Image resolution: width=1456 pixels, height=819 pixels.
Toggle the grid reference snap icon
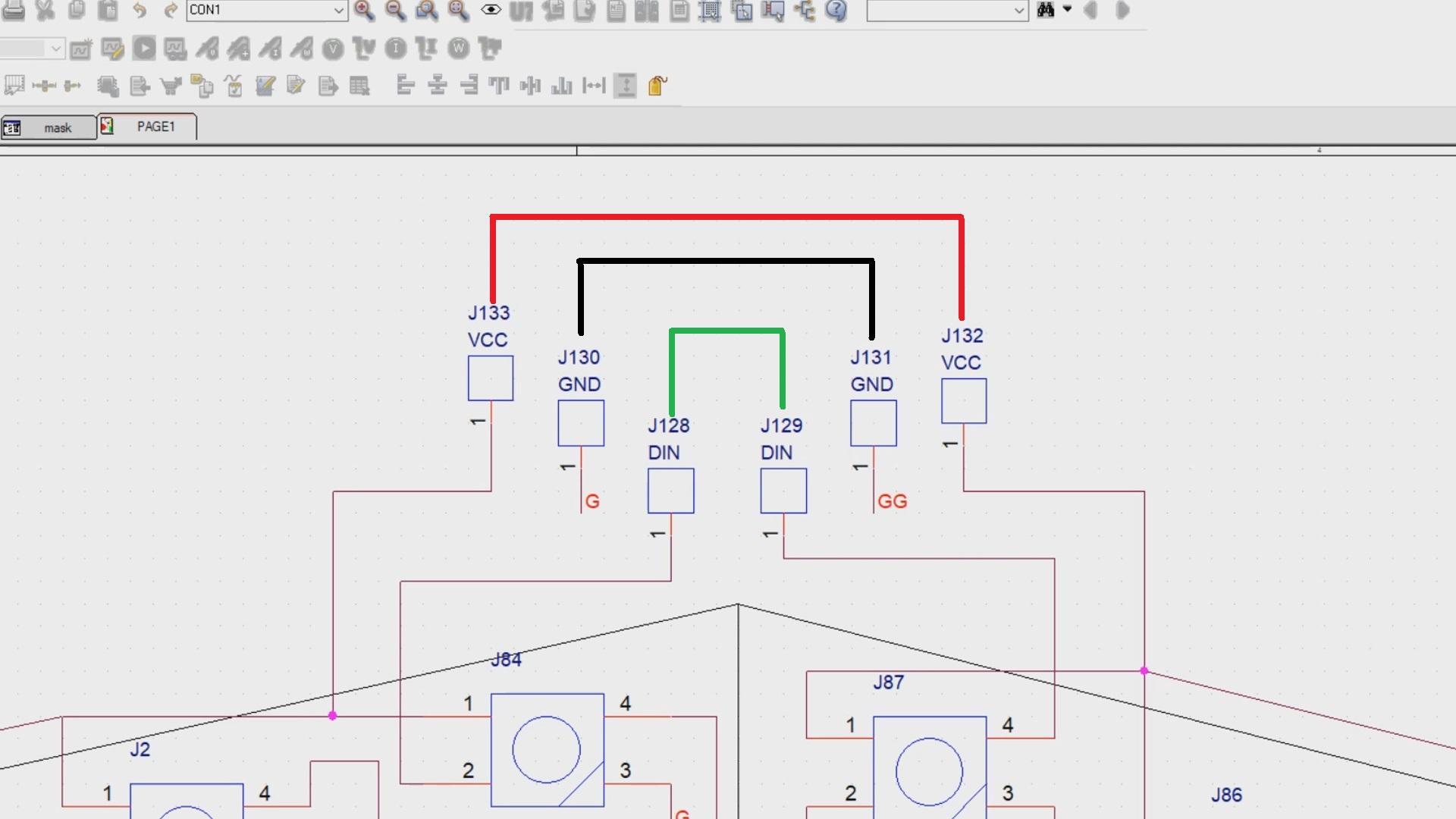(710, 10)
